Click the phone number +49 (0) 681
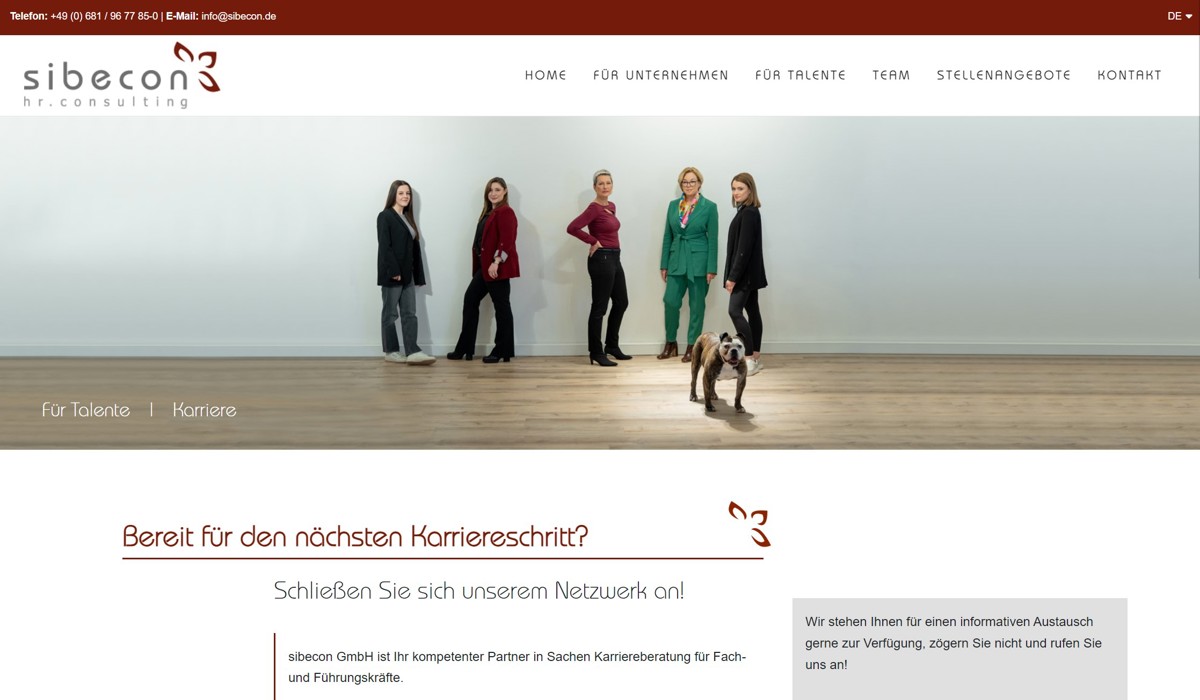The width and height of the screenshot is (1200, 700). tap(104, 16)
